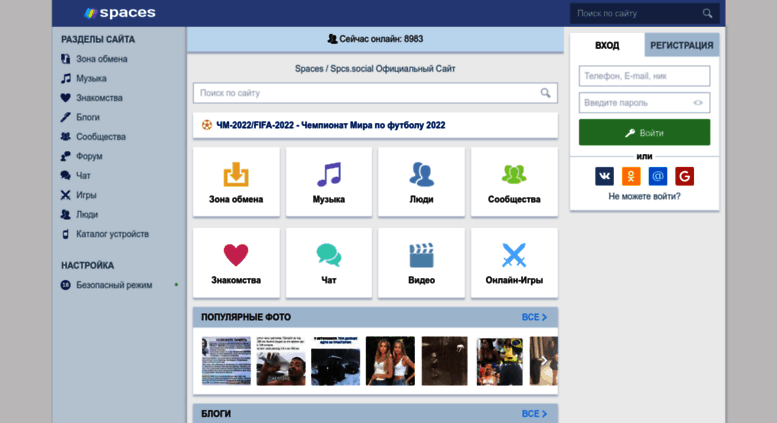
Task: Expand all blogs via ВСЕ arrow
Action: tap(534, 413)
